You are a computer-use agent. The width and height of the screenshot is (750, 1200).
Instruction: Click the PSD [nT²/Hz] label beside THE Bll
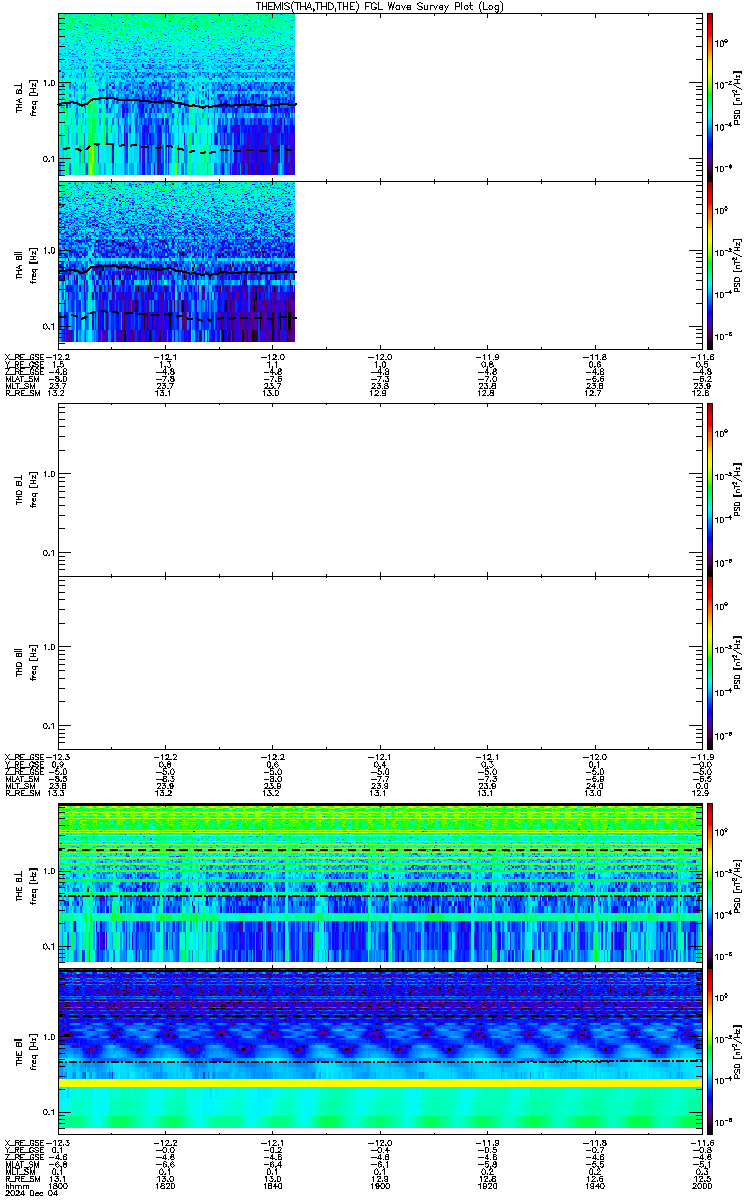pos(737,1050)
